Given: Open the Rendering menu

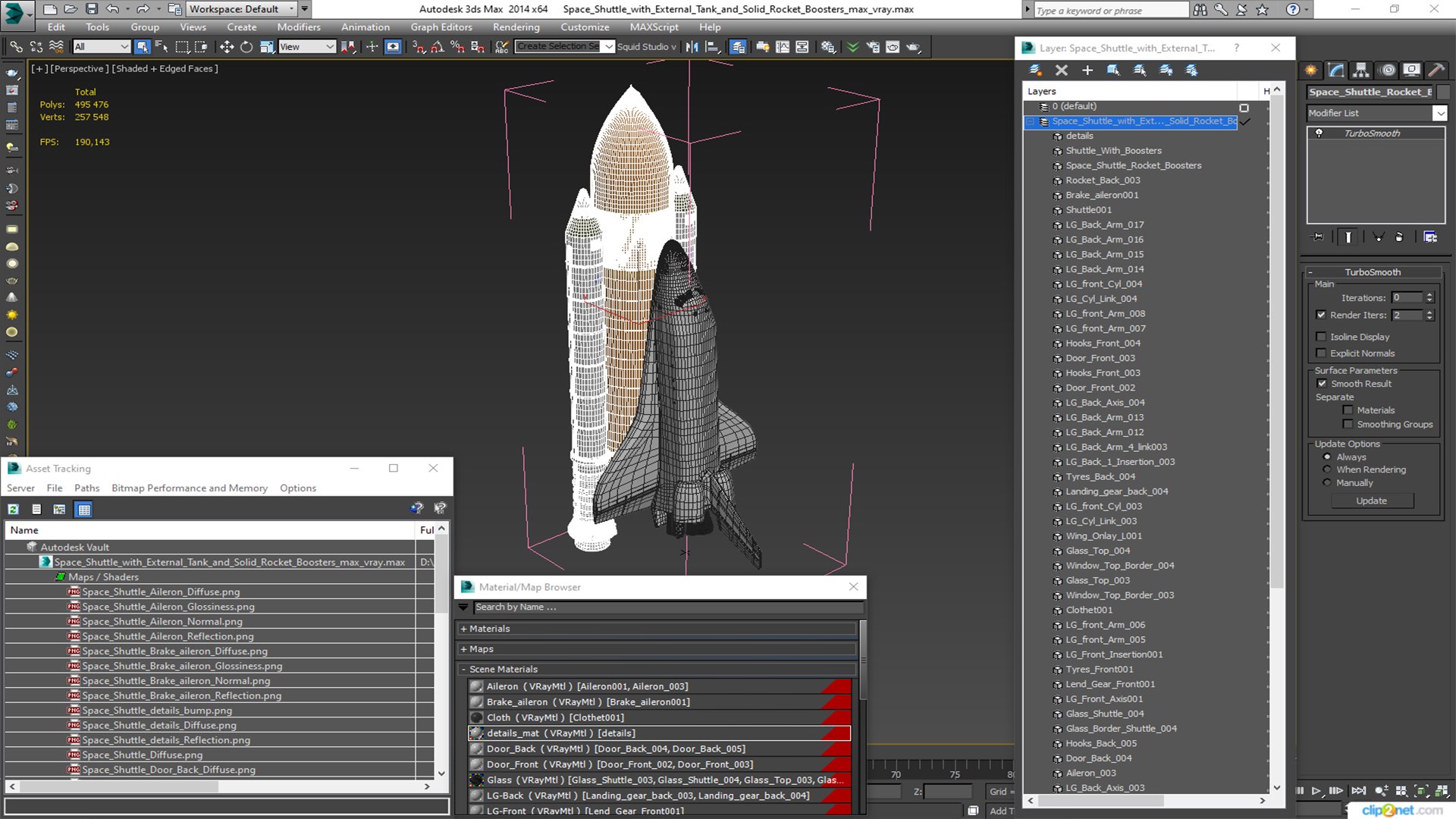Looking at the screenshot, I should click(x=516, y=27).
